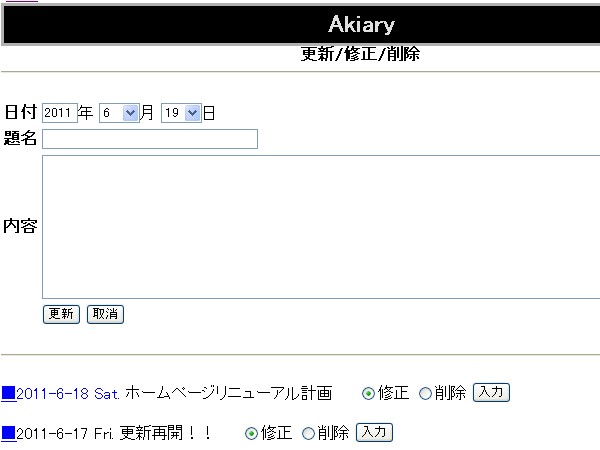Open the 2011-6-18 Sat. entry link

tap(68, 393)
